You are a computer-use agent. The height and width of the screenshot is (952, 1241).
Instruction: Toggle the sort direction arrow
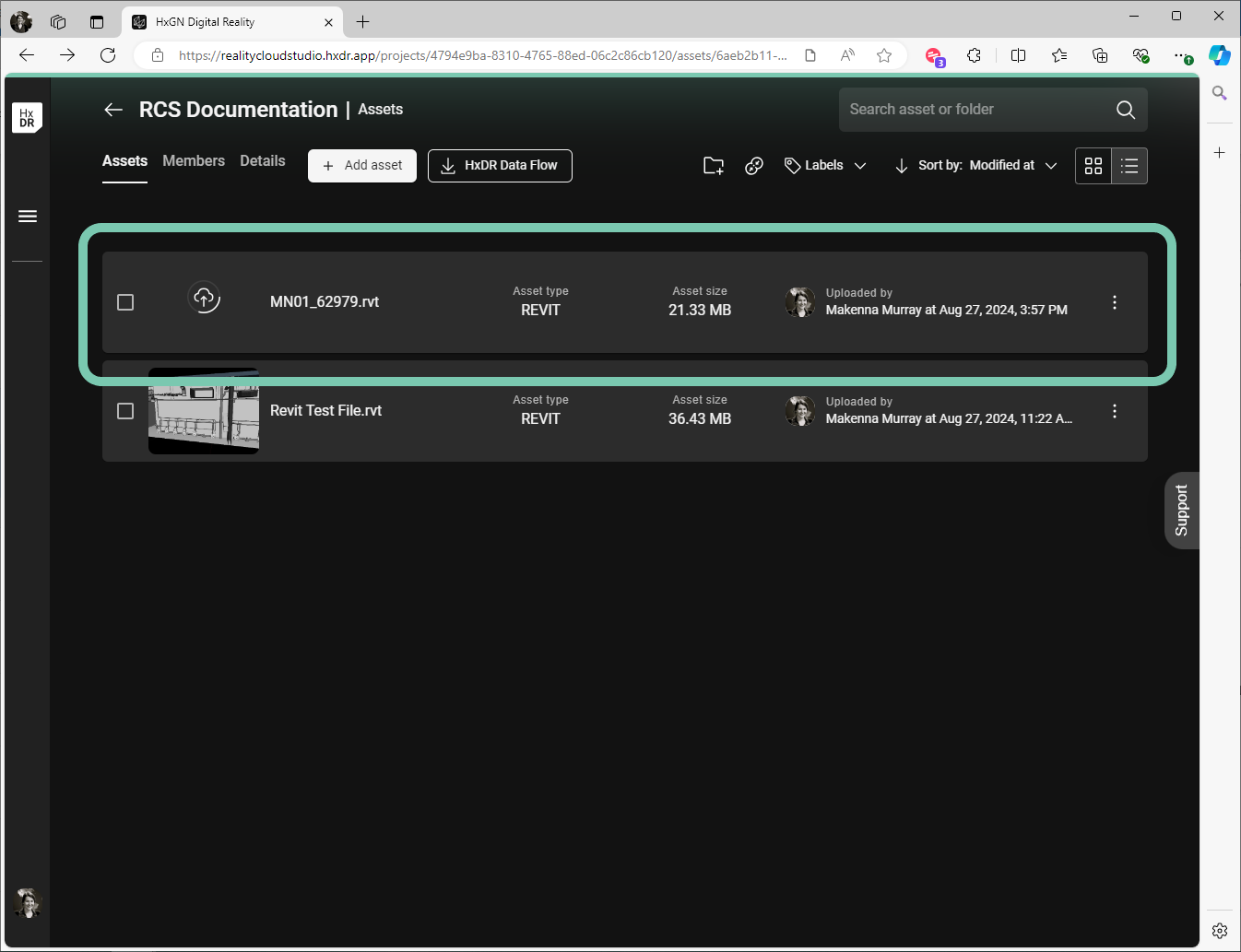(901, 166)
